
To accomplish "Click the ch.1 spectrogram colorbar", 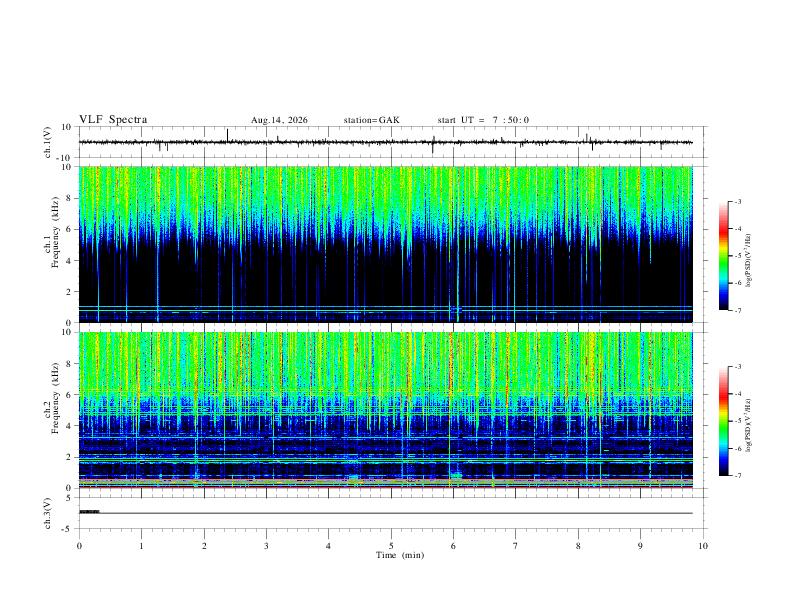I will pos(723,256).
